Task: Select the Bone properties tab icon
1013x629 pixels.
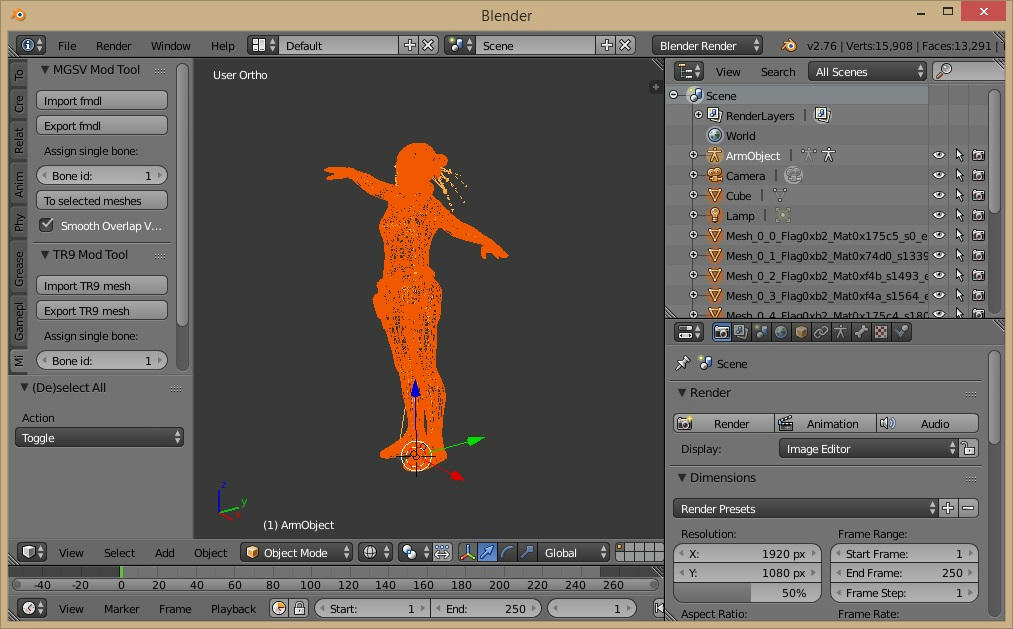Action: 861,332
